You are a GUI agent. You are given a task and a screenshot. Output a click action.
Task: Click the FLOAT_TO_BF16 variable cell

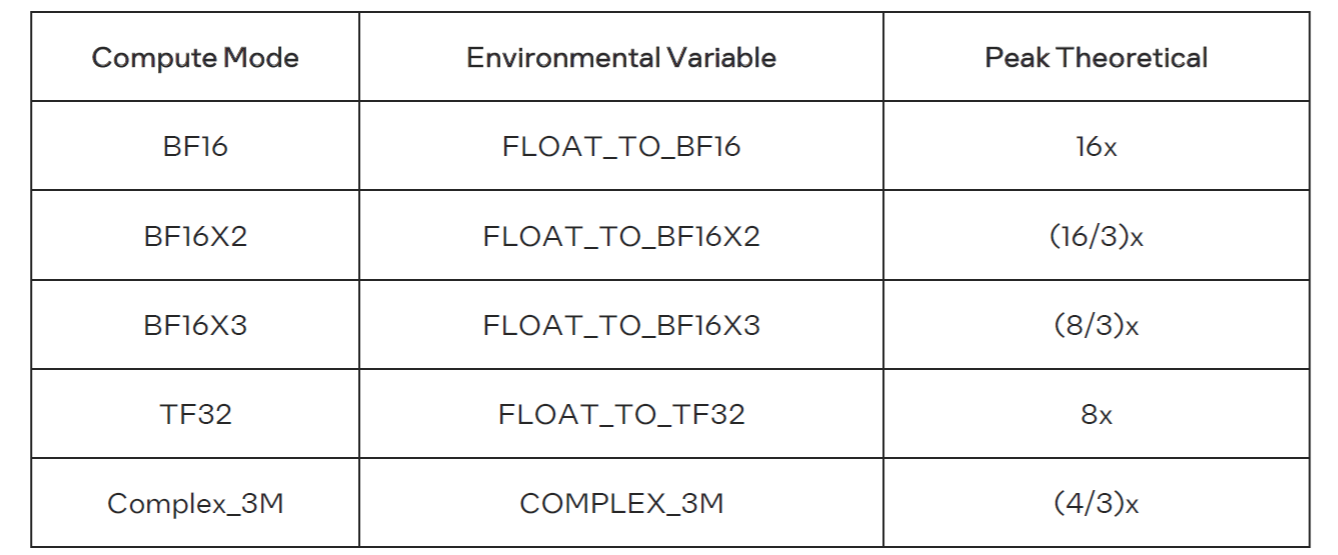point(621,146)
